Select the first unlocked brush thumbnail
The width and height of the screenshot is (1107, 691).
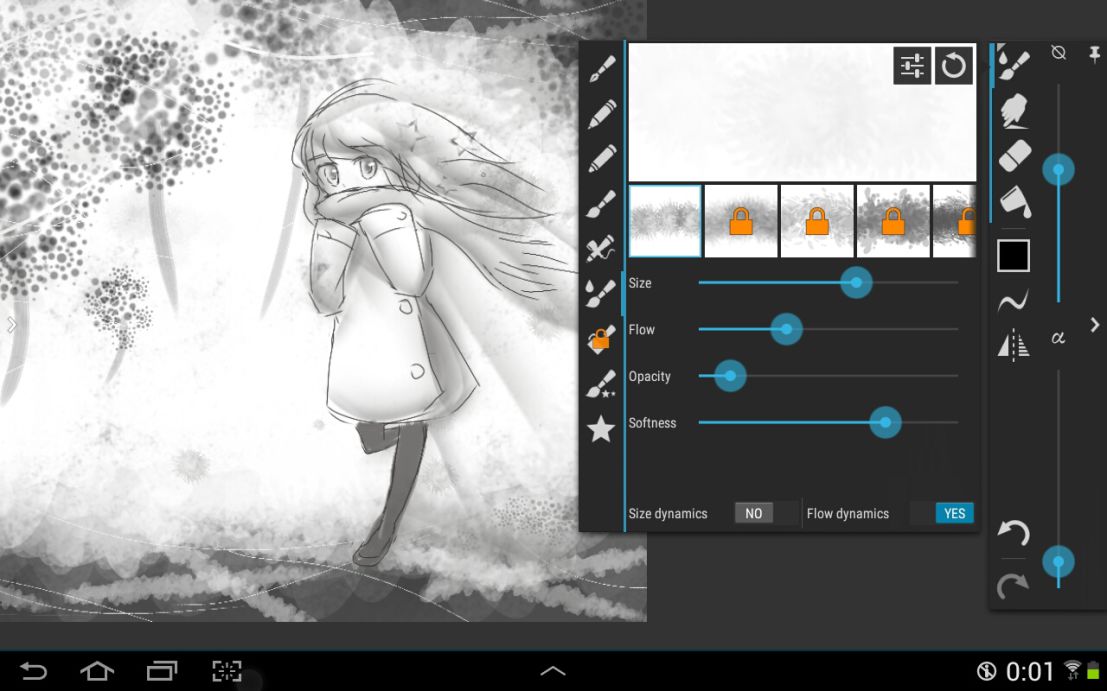pyautogui.click(x=665, y=221)
